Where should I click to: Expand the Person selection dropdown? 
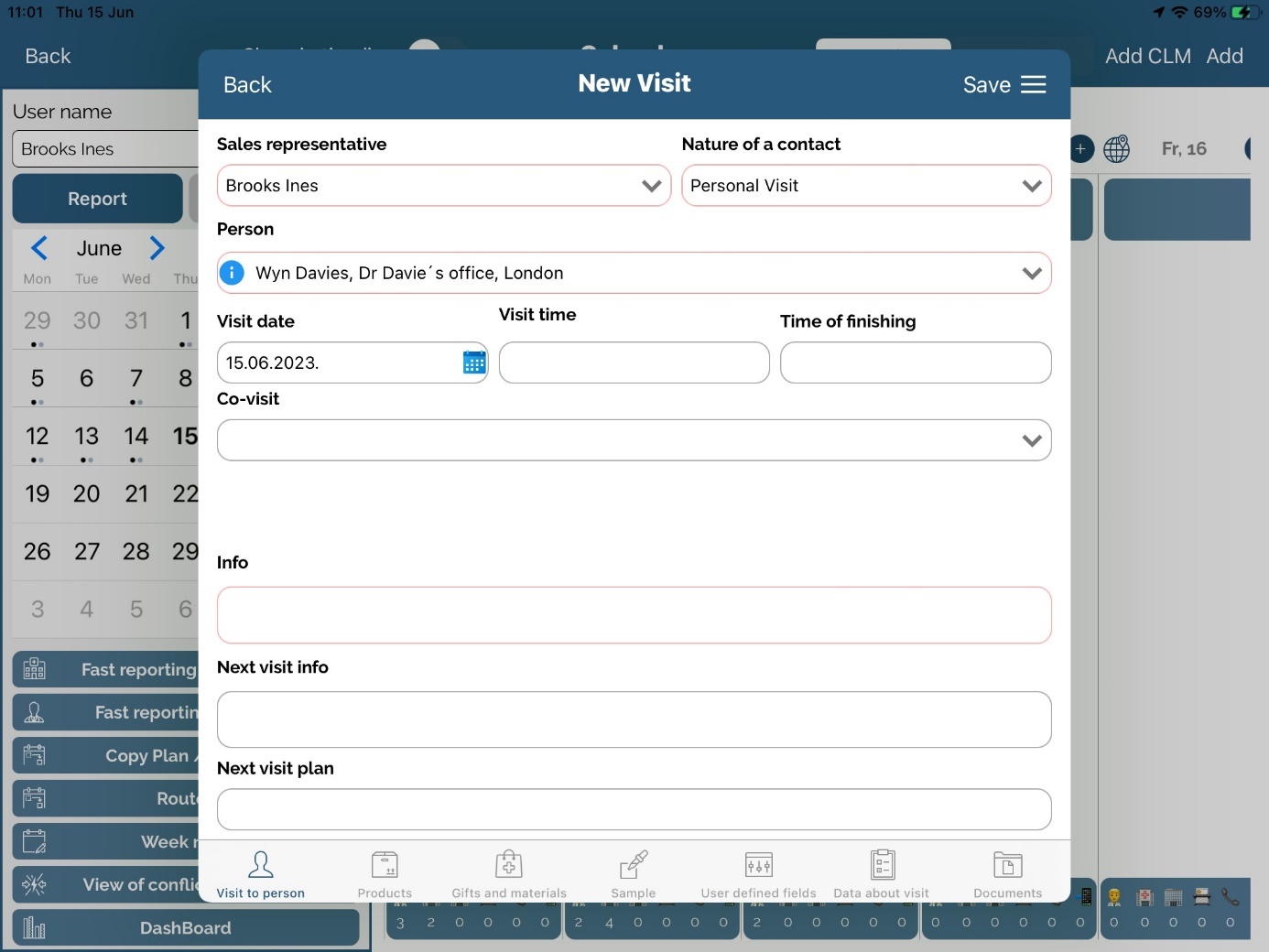pos(1032,273)
